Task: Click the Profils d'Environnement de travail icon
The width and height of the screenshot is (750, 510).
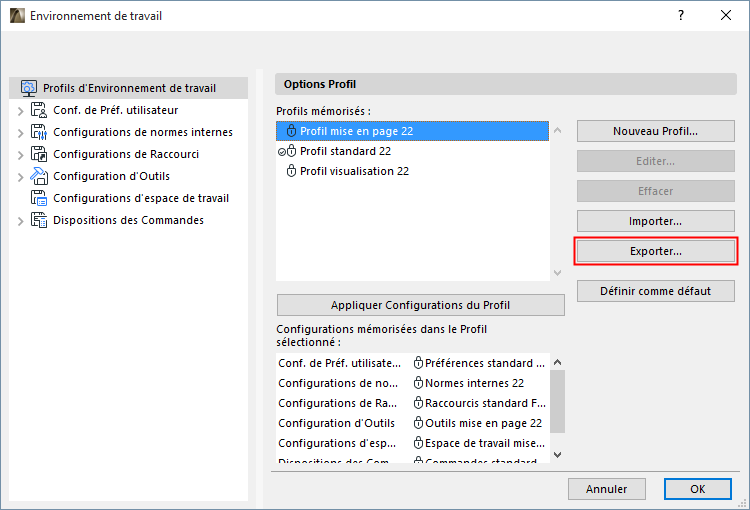Action: [x=28, y=88]
